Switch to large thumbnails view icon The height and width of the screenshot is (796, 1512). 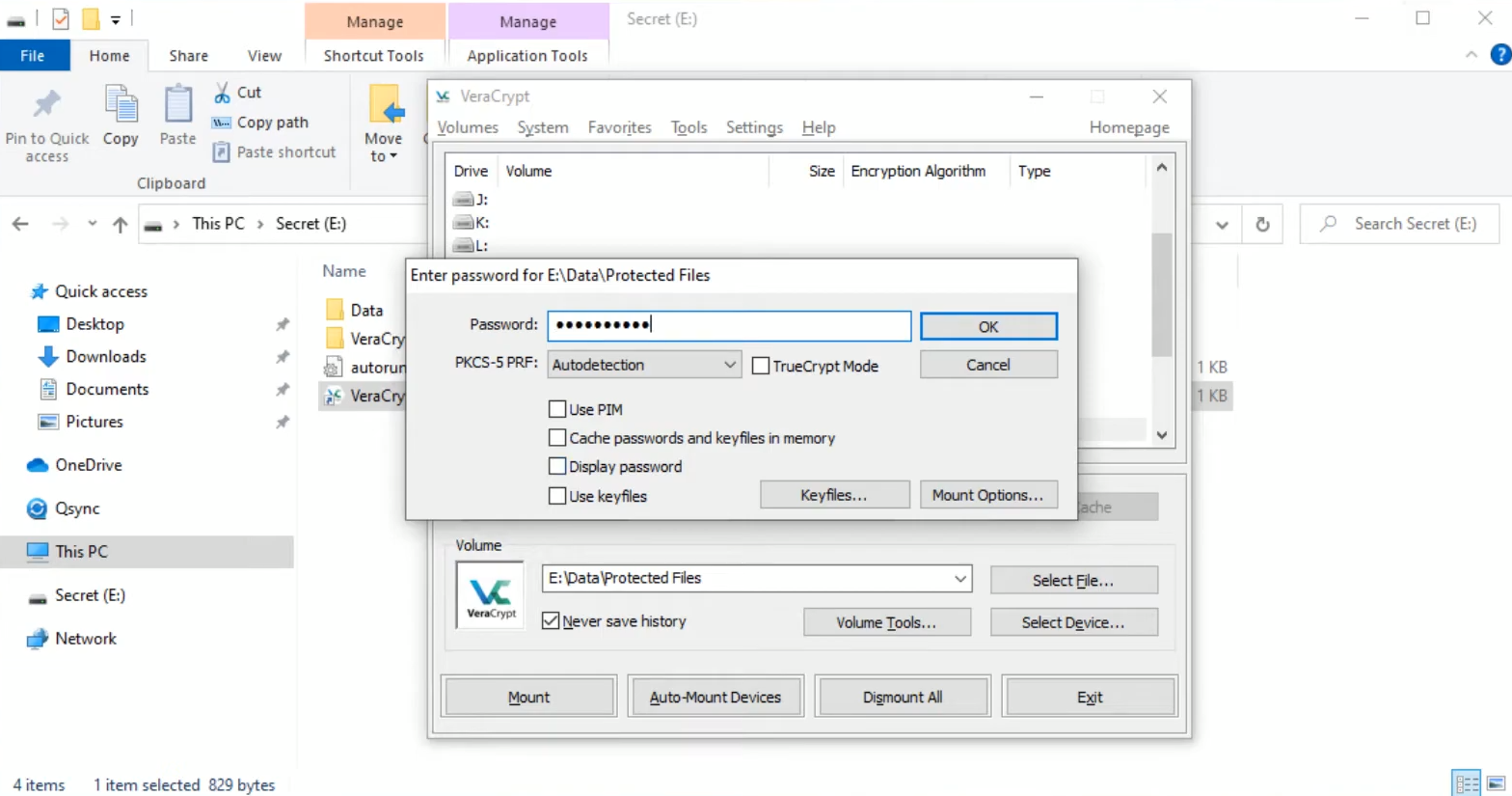pyautogui.click(x=1497, y=784)
